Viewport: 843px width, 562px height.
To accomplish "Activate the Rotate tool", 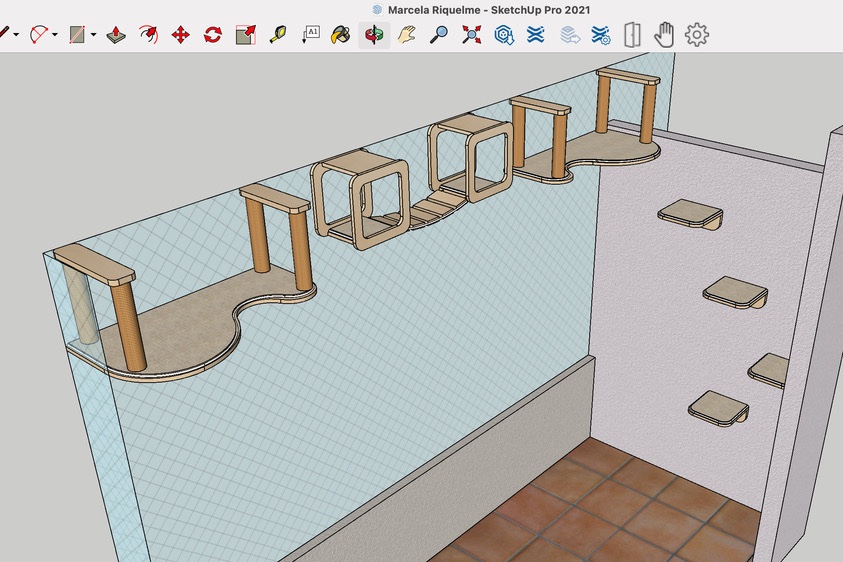I will click(213, 35).
